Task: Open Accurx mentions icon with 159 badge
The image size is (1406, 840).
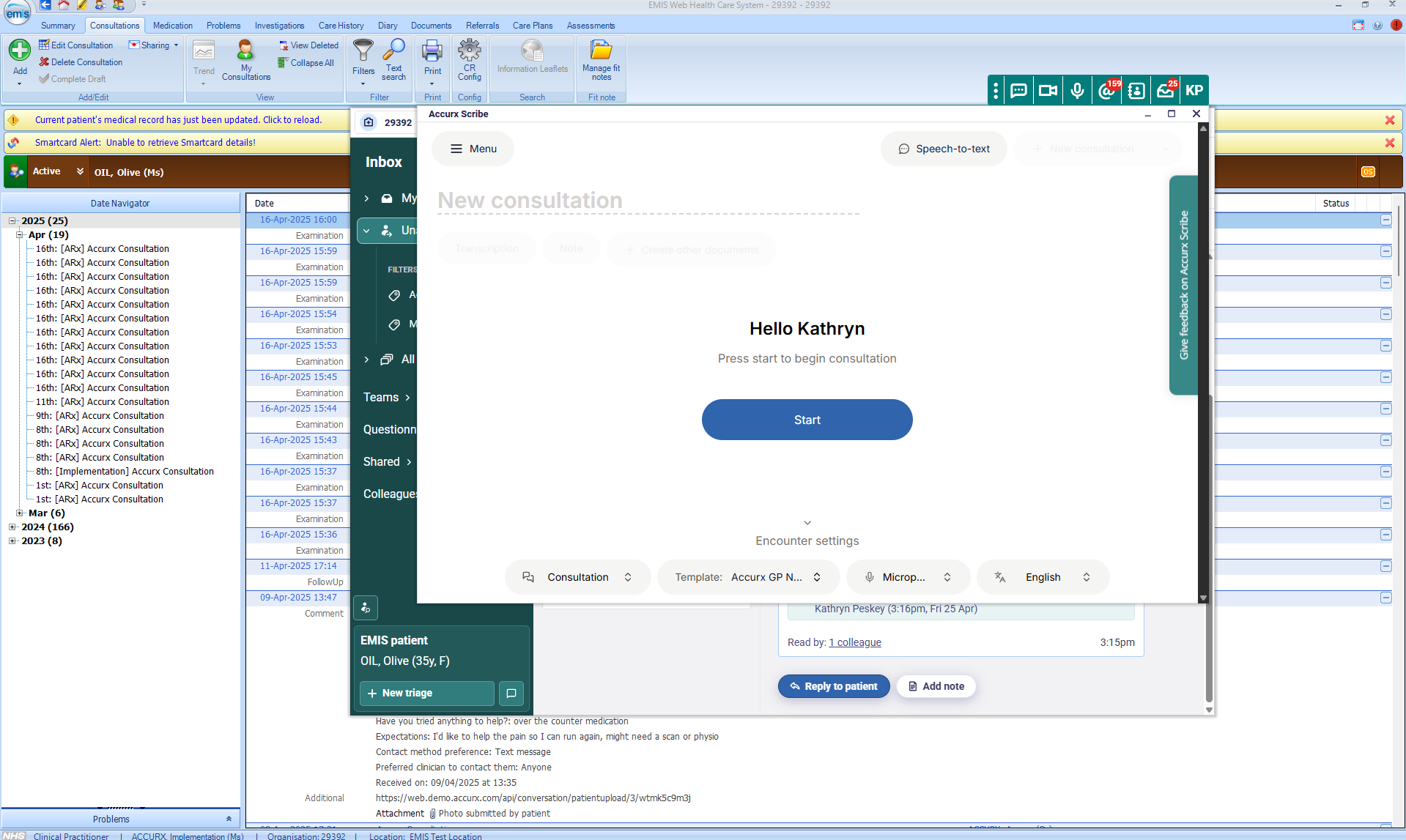Action: pyautogui.click(x=1107, y=91)
